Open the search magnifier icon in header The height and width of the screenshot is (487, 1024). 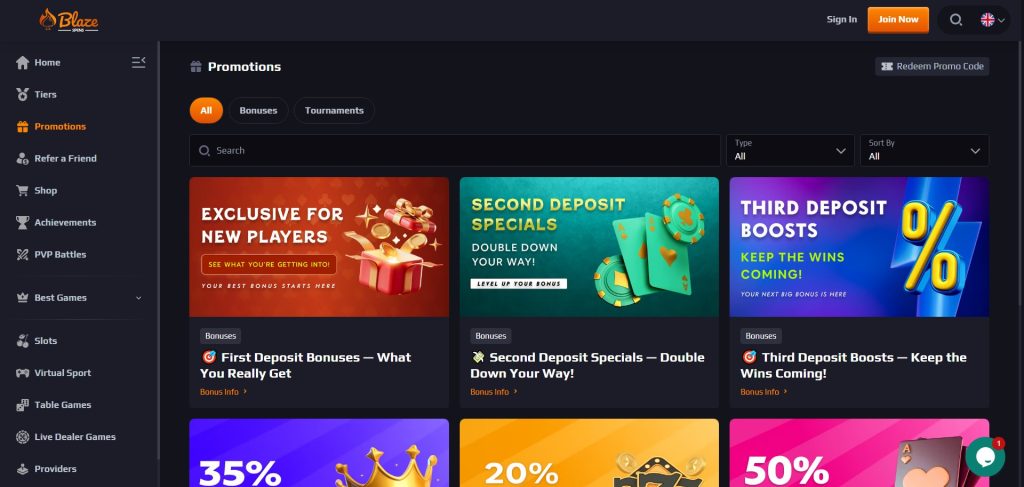(955, 20)
